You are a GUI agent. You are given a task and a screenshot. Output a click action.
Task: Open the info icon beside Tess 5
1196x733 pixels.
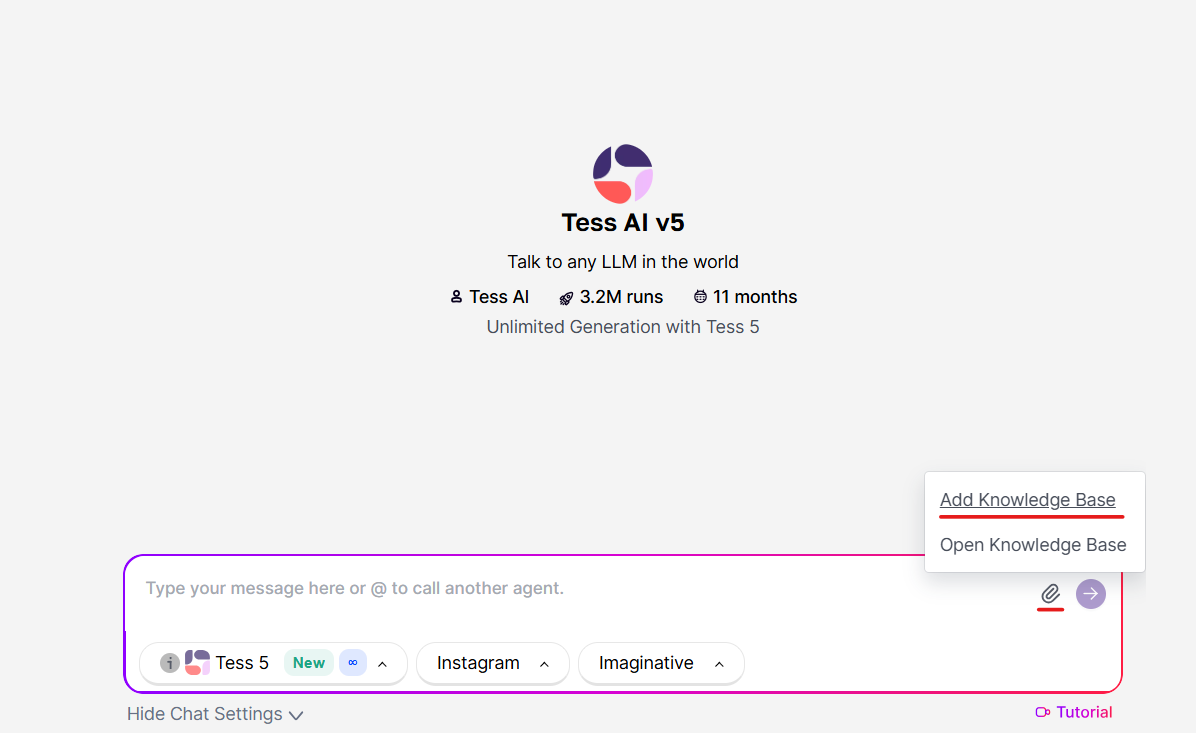coord(169,663)
